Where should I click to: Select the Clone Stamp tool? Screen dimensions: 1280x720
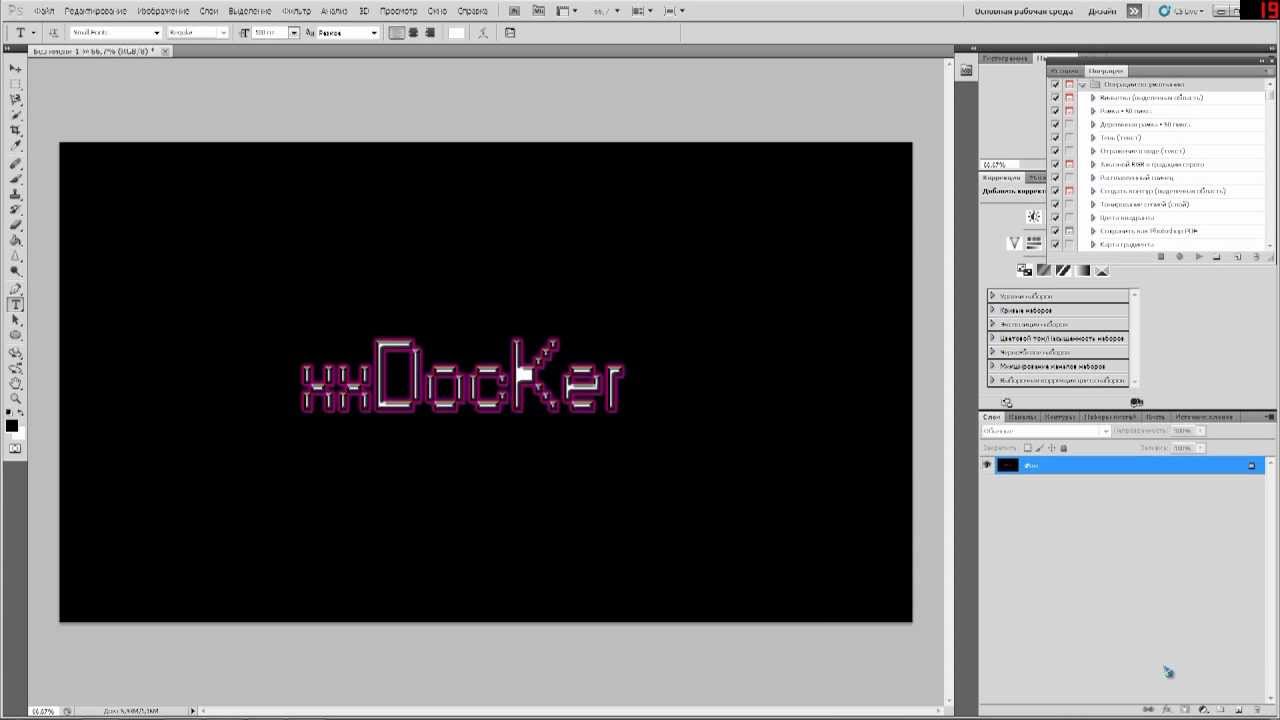click(15, 194)
